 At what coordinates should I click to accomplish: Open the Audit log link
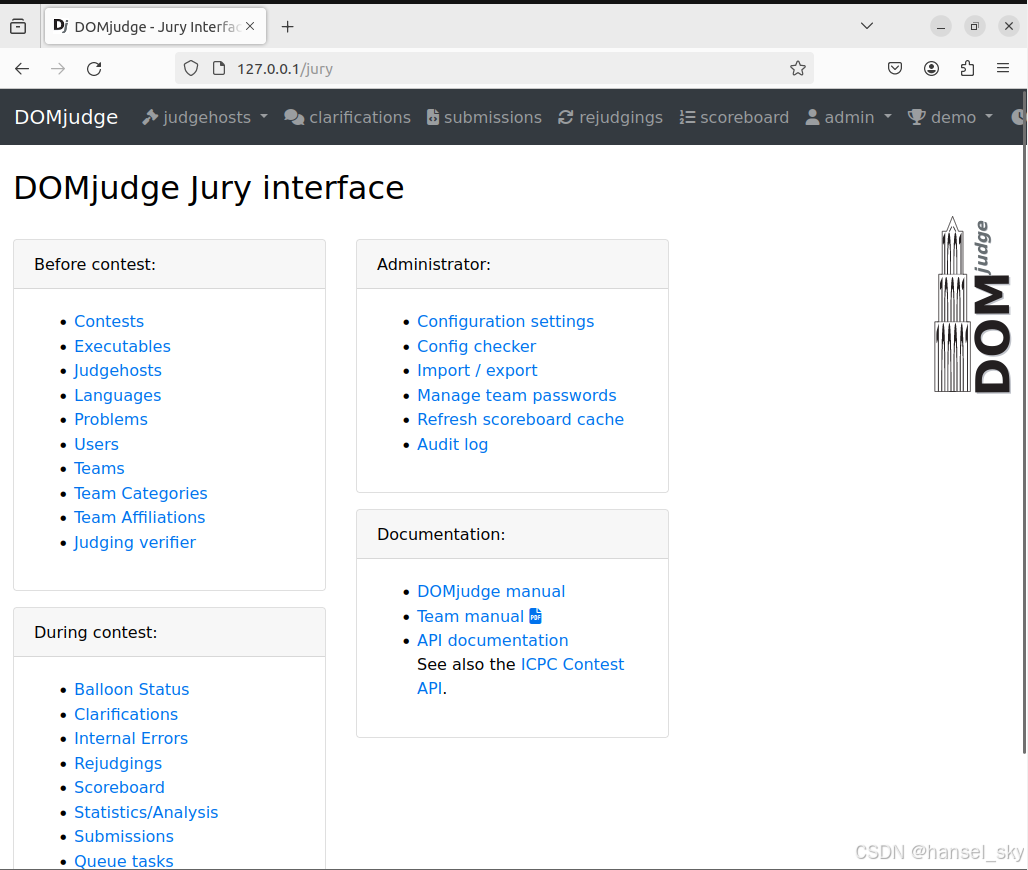point(452,445)
